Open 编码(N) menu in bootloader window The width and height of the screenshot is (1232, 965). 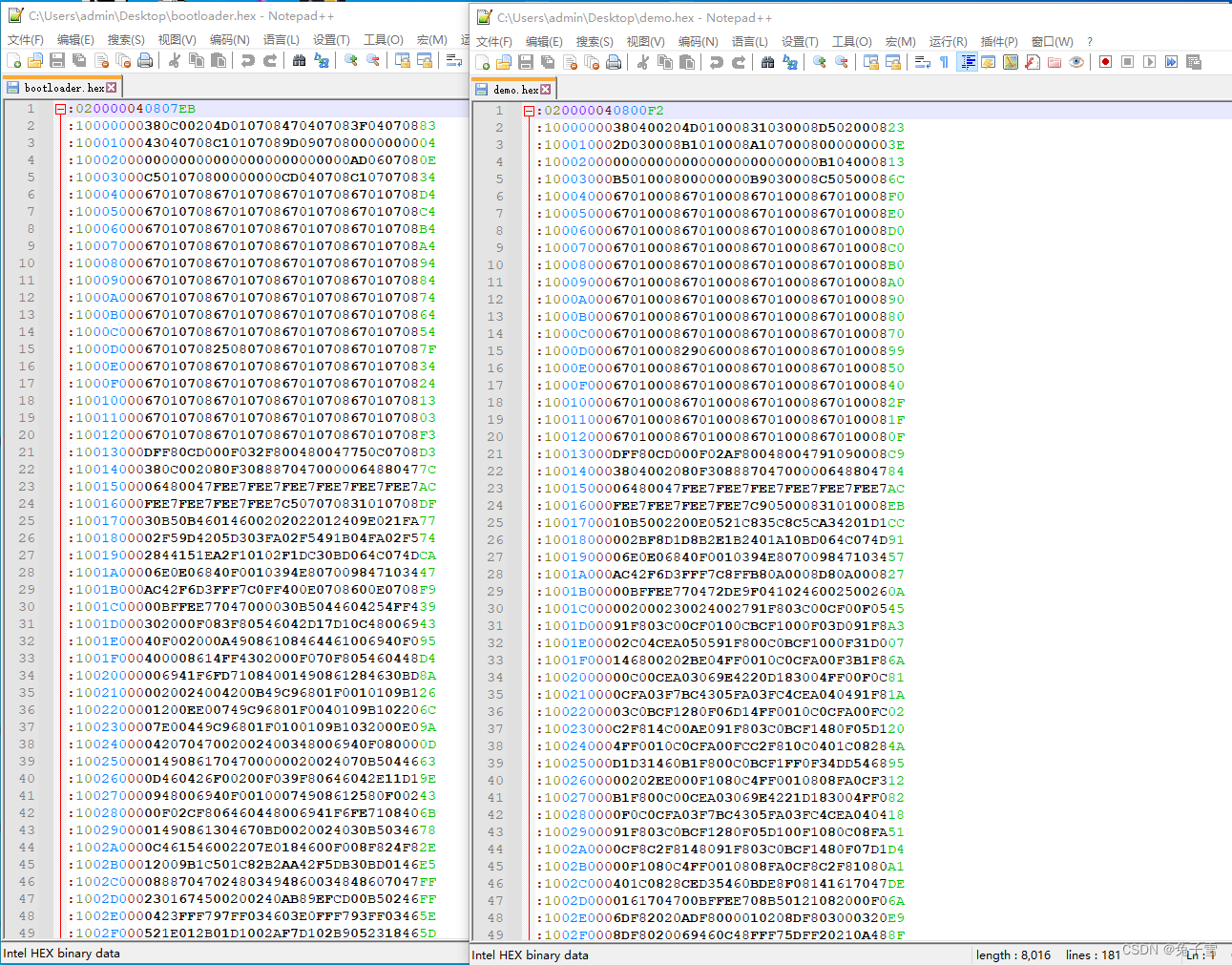point(230,39)
